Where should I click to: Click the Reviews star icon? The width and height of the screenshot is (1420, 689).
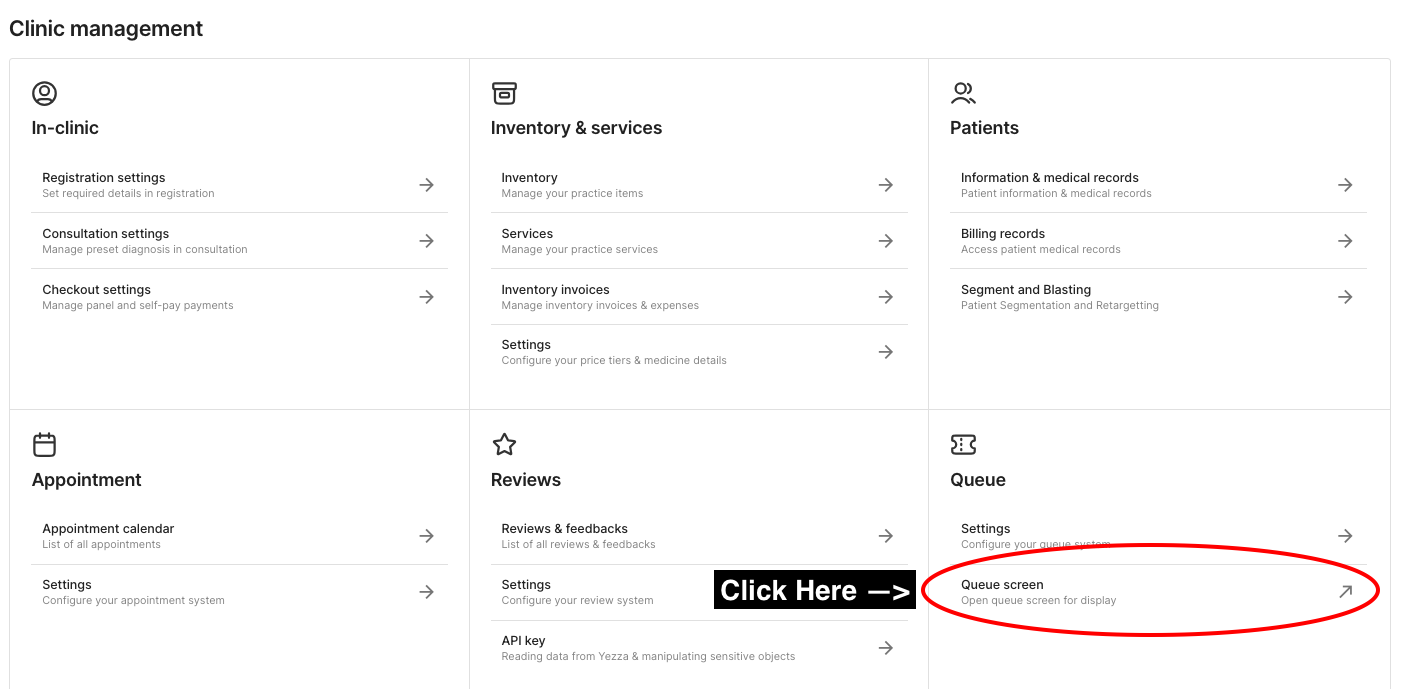click(x=504, y=445)
